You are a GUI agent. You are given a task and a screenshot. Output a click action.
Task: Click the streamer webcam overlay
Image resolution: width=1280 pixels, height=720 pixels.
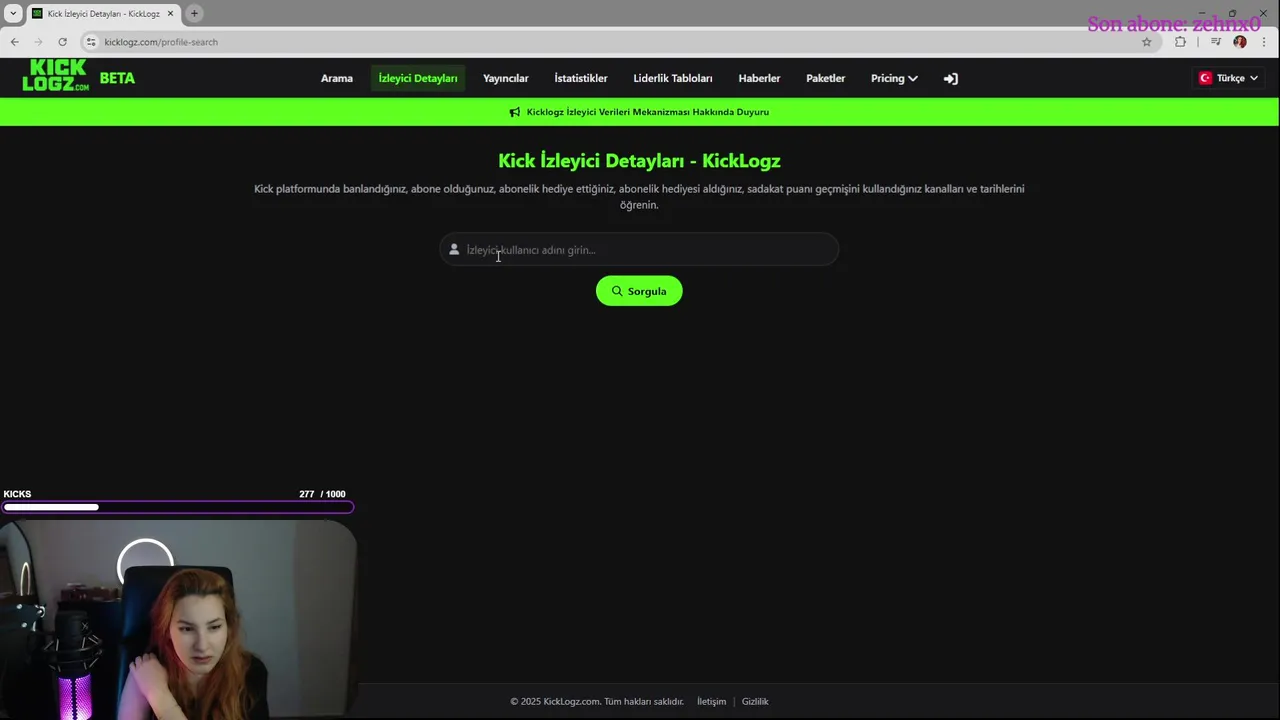click(178, 619)
